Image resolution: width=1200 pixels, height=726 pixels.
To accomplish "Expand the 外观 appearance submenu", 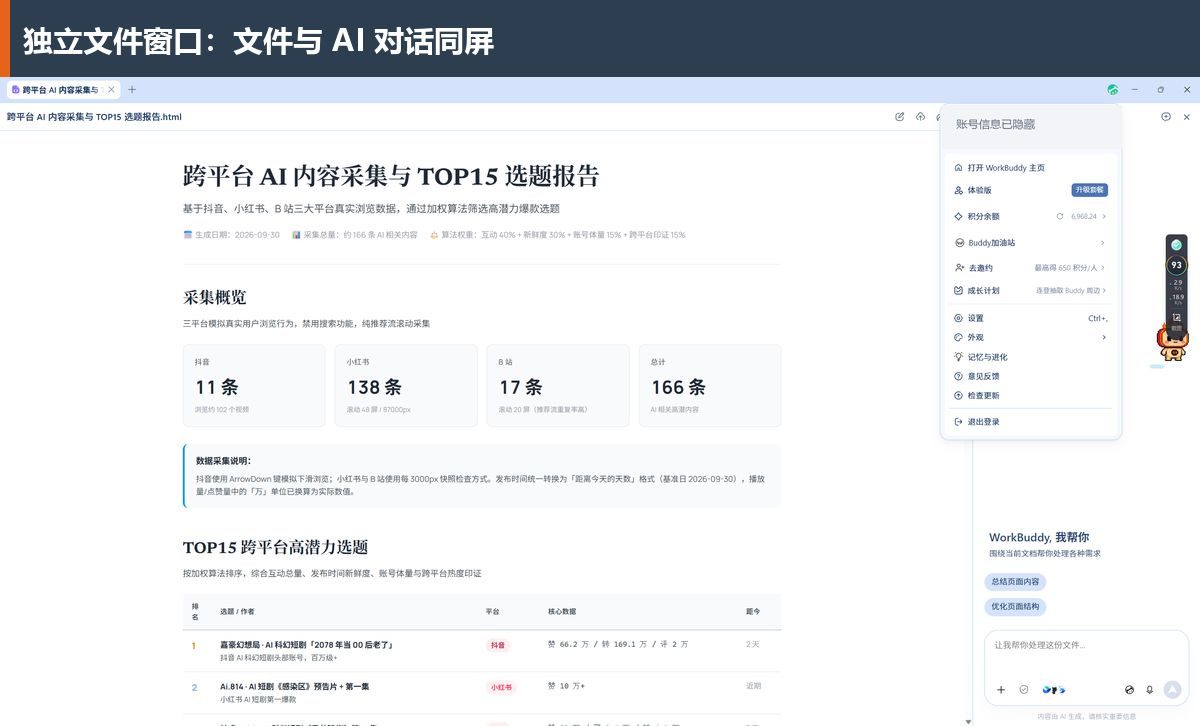I will [1031, 338].
